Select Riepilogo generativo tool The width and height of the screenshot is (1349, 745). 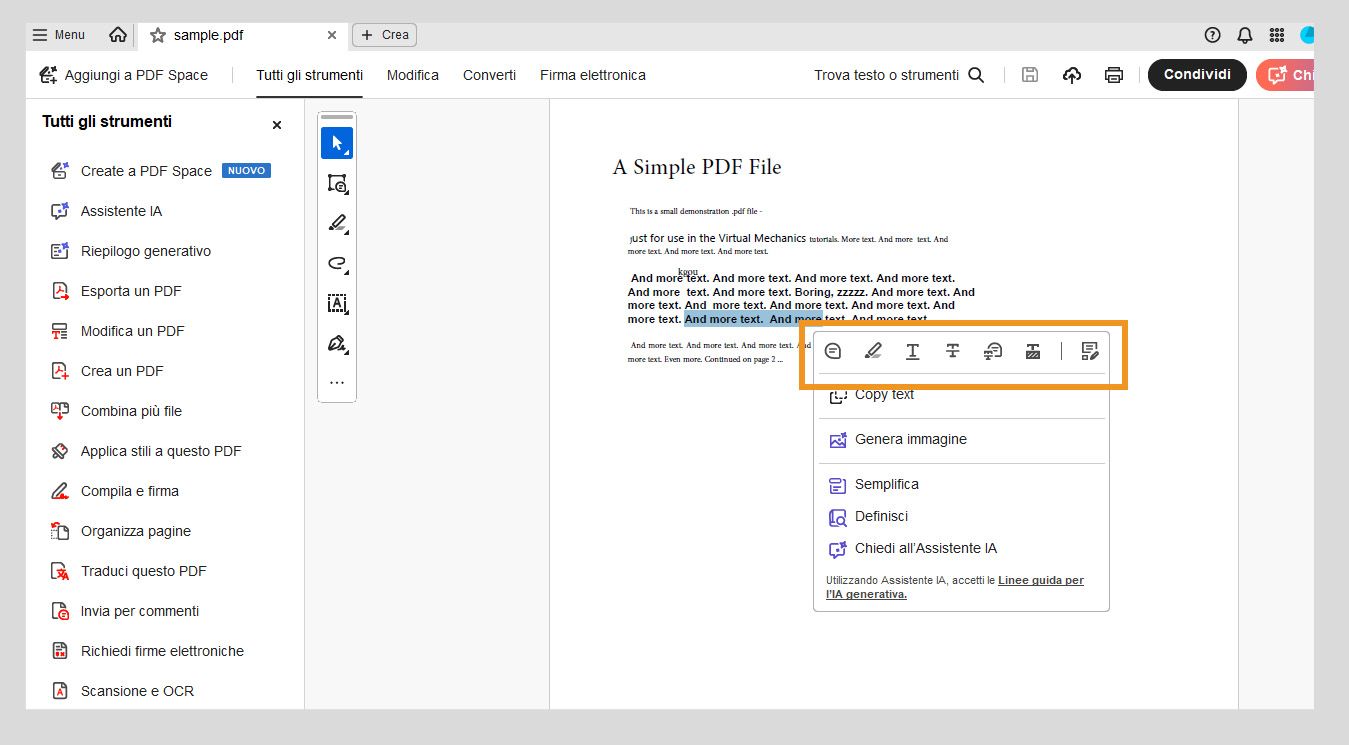point(131,251)
